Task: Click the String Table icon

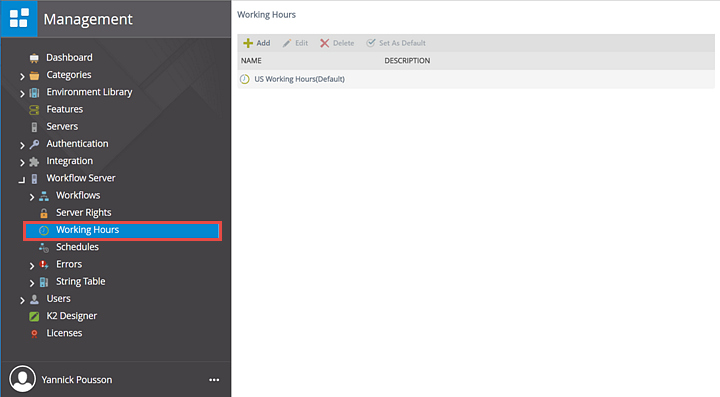Action: (x=44, y=282)
